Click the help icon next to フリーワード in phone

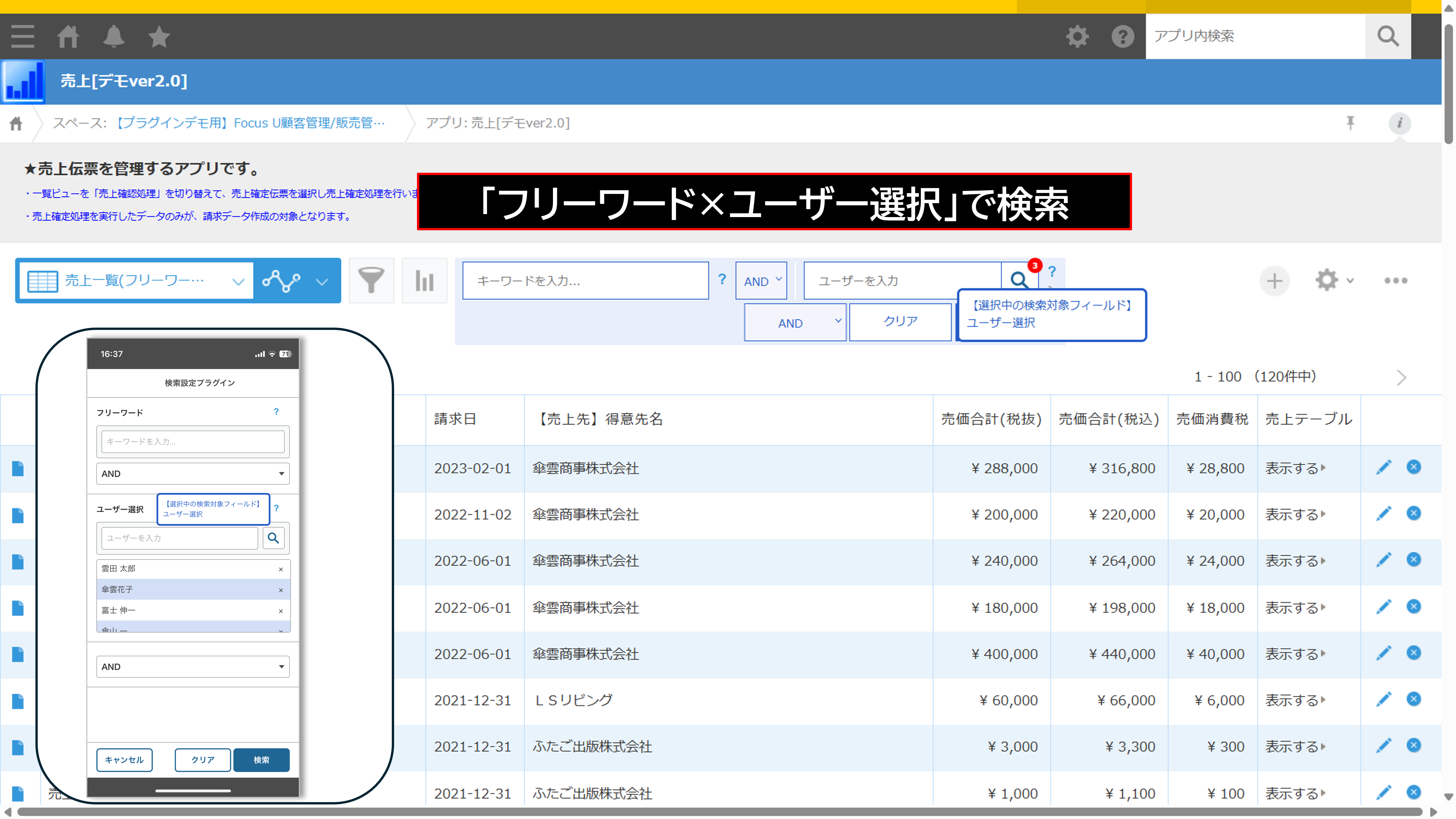coord(276,411)
